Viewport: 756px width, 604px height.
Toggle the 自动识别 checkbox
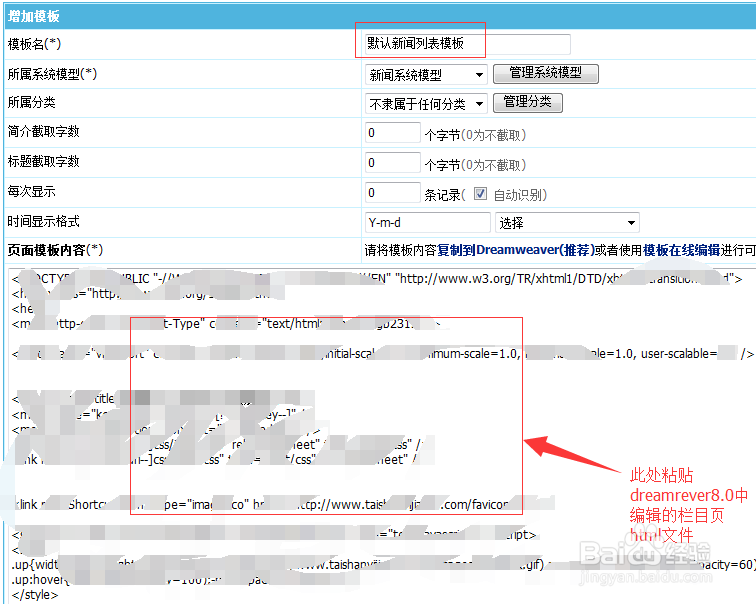pos(480,193)
